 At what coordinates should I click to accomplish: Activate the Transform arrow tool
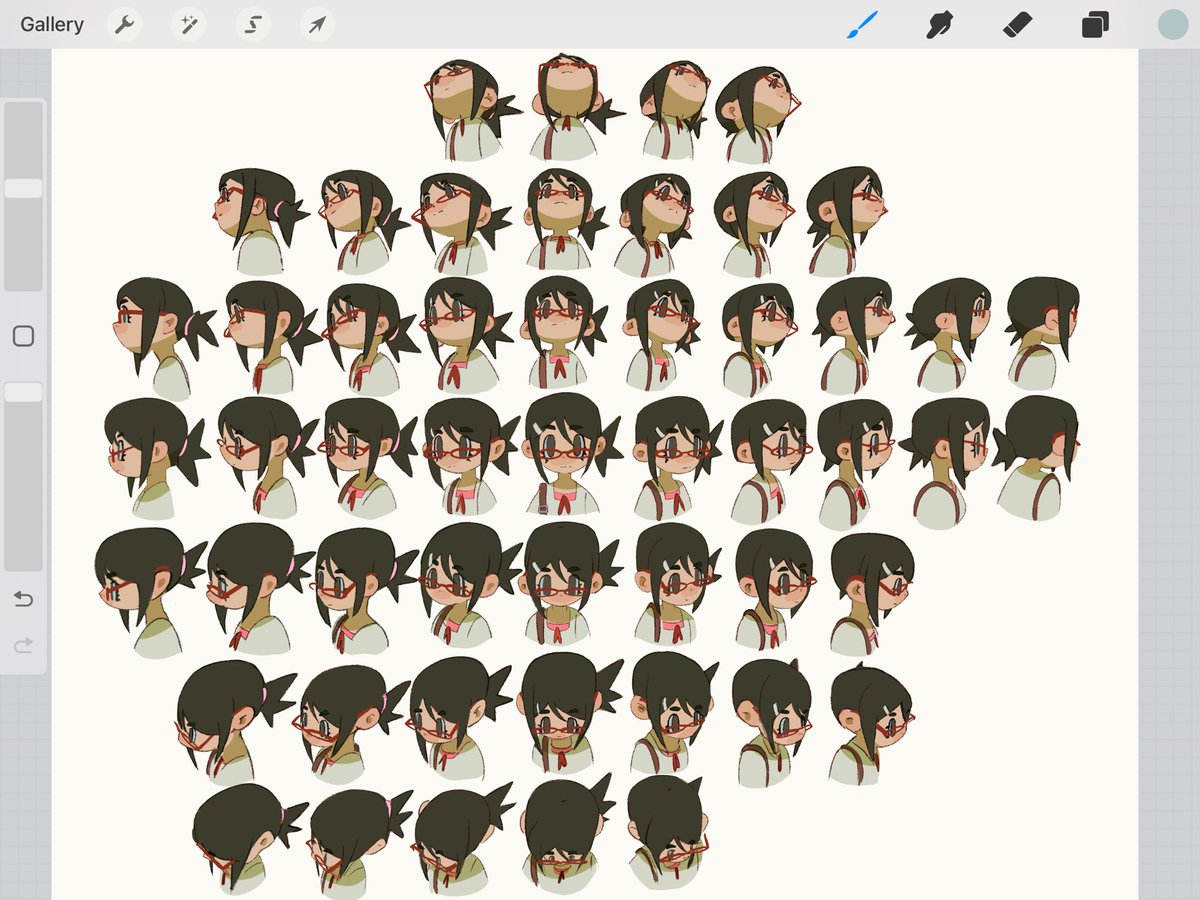(316, 24)
